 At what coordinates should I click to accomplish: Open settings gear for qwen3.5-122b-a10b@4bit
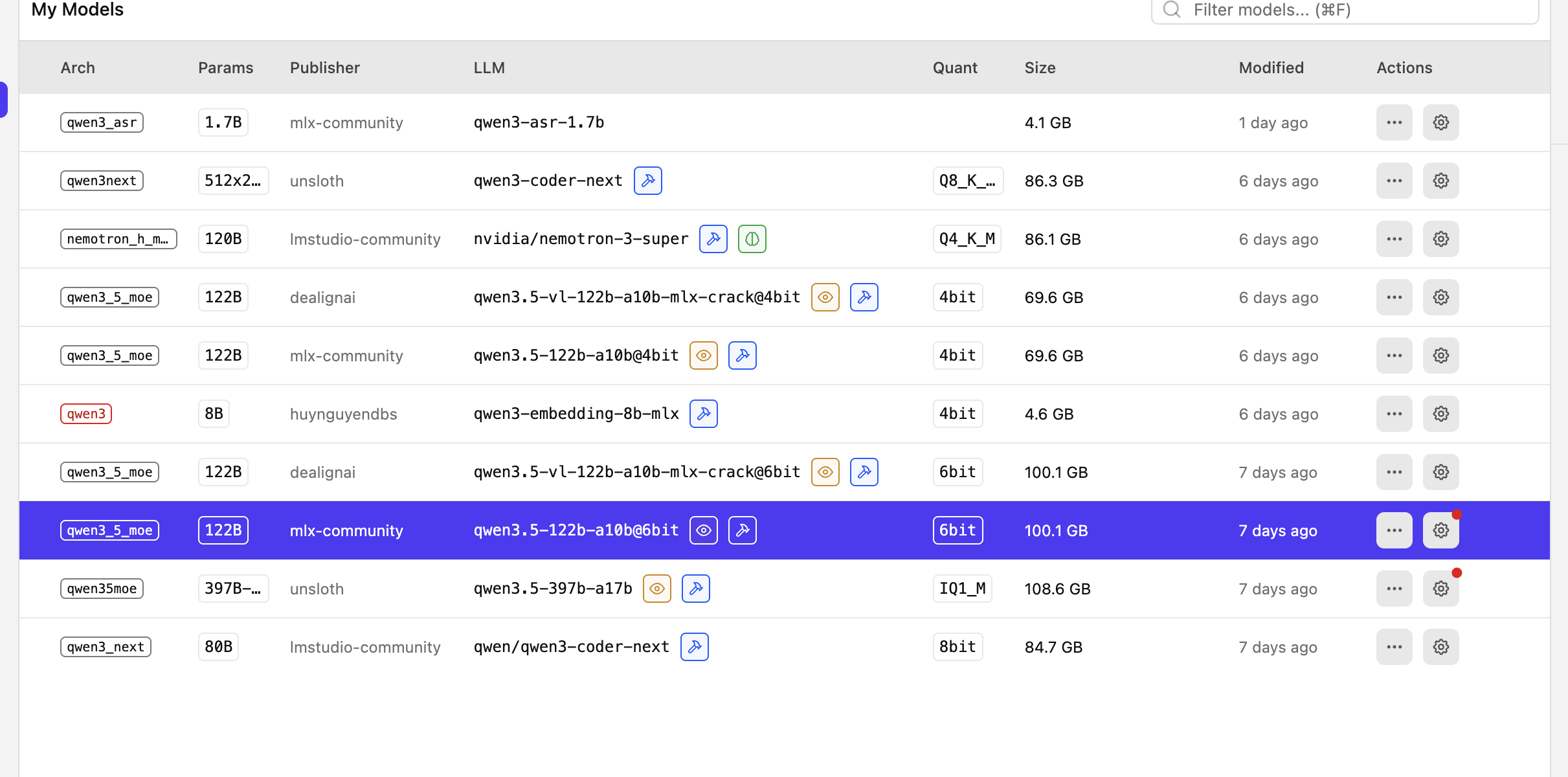click(1440, 355)
